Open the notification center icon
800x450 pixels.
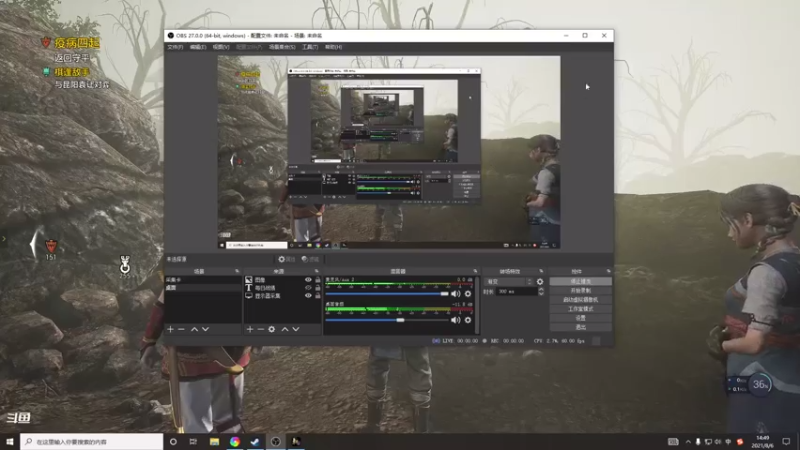786,442
